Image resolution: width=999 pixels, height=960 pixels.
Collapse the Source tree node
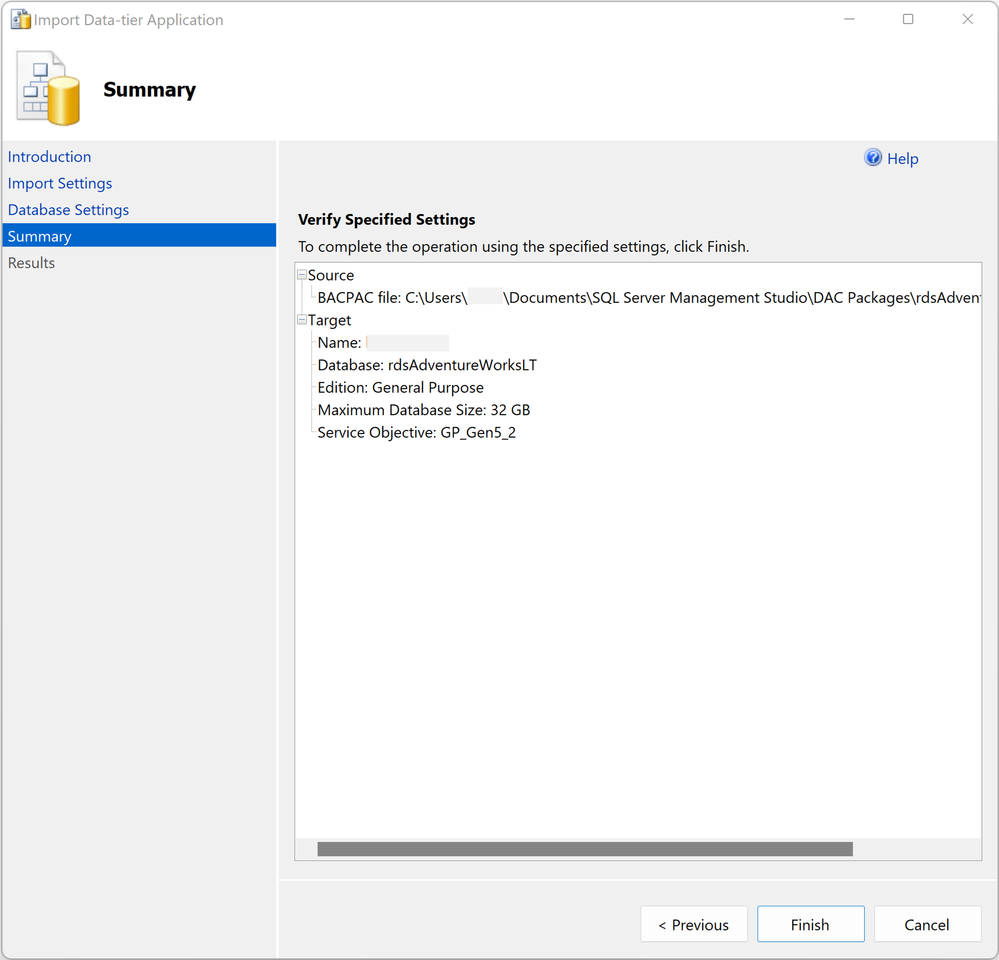click(x=302, y=275)
